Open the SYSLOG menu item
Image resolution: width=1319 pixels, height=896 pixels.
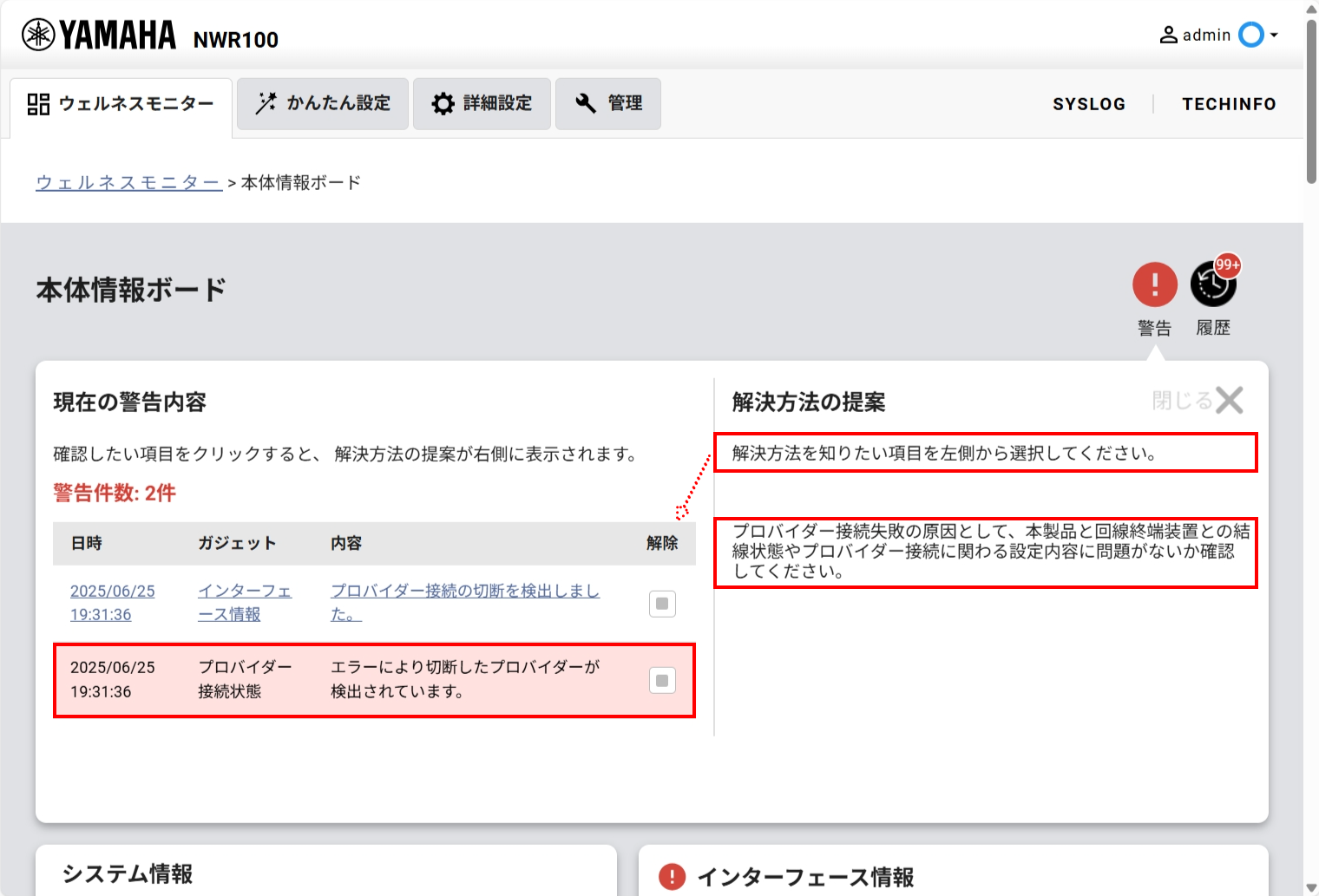click(x=1089, y=103)
